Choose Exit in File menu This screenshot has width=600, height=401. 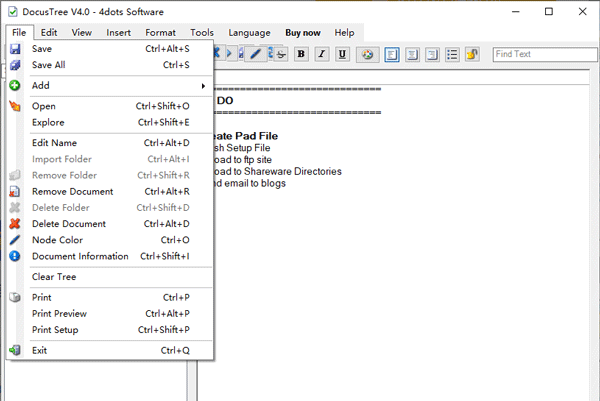(110, 350)
